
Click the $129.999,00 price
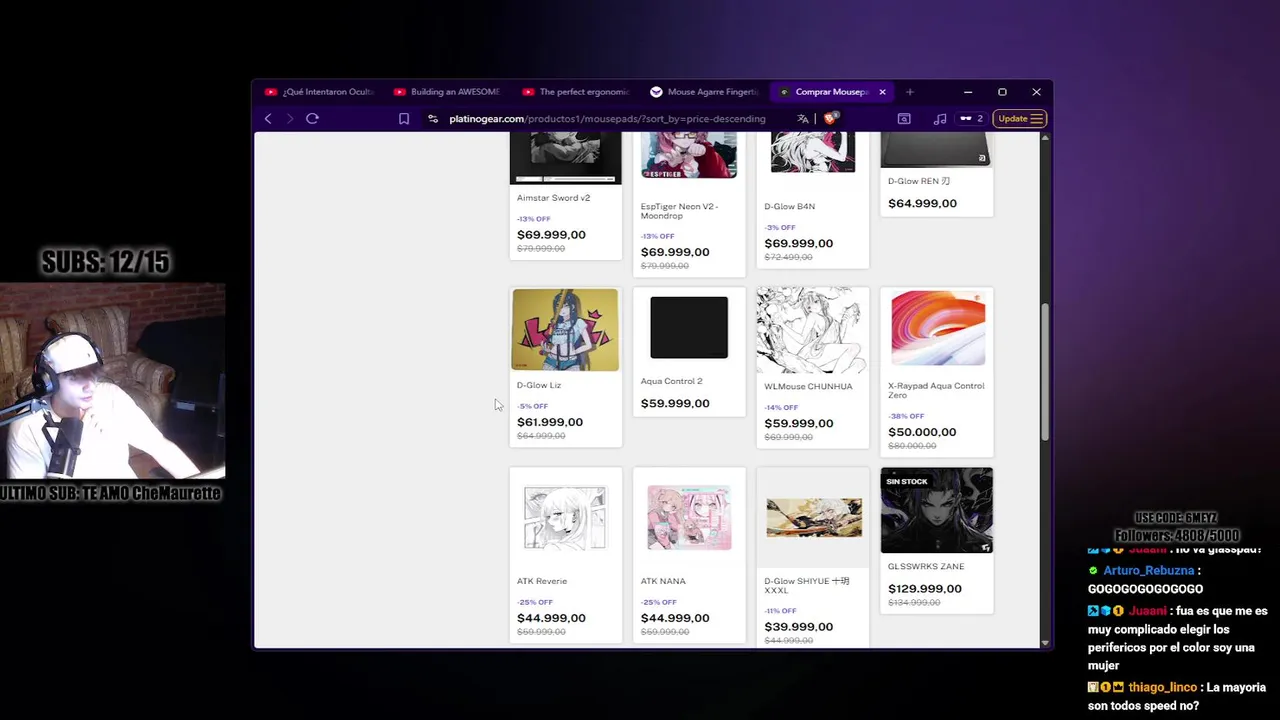pos(925,589)
